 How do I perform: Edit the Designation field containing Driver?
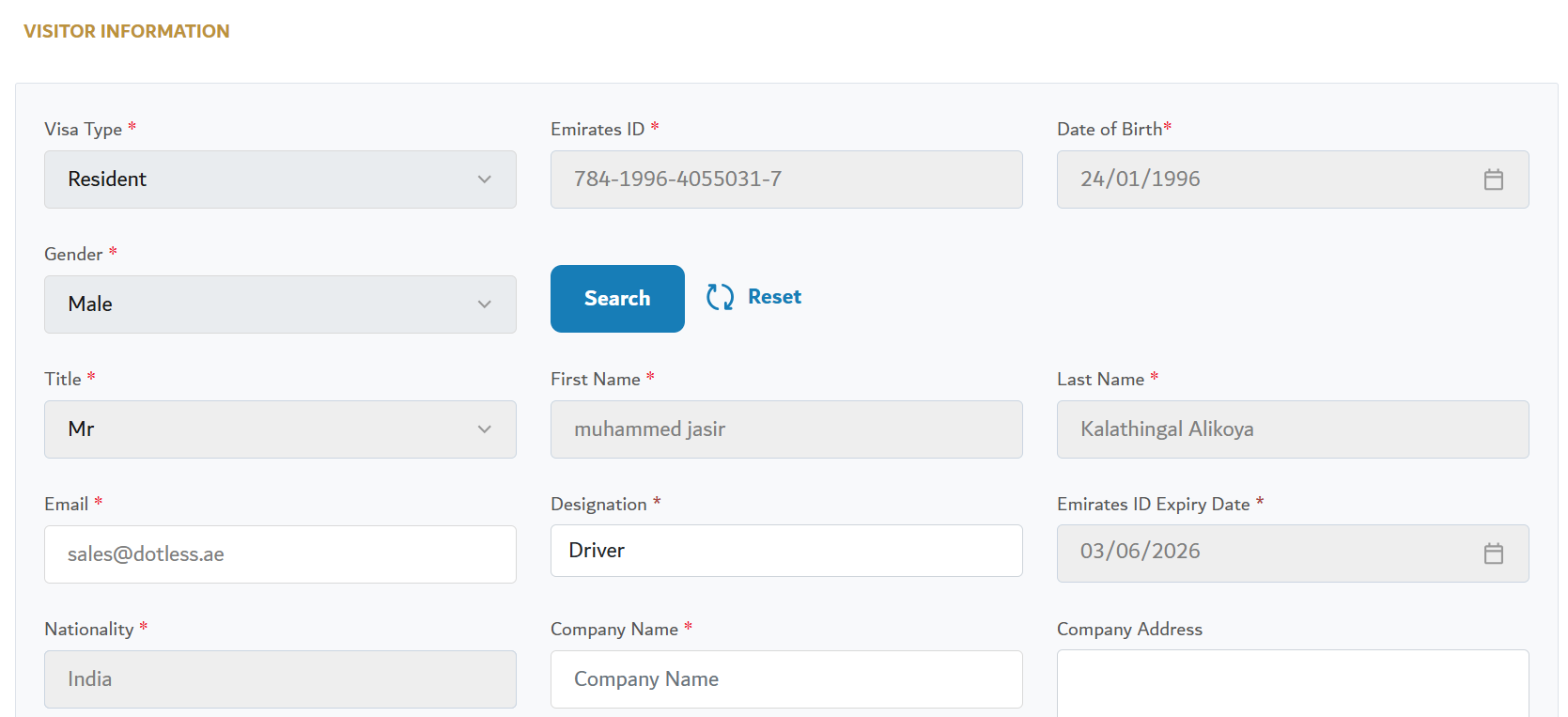tap(785, 551)
